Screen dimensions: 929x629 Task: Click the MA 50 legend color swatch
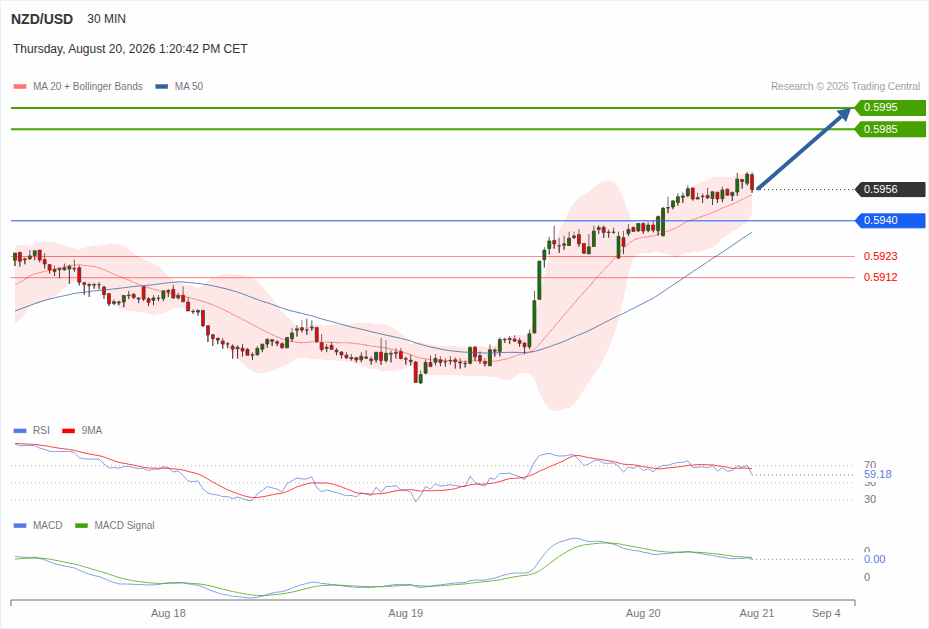point(162,86)
